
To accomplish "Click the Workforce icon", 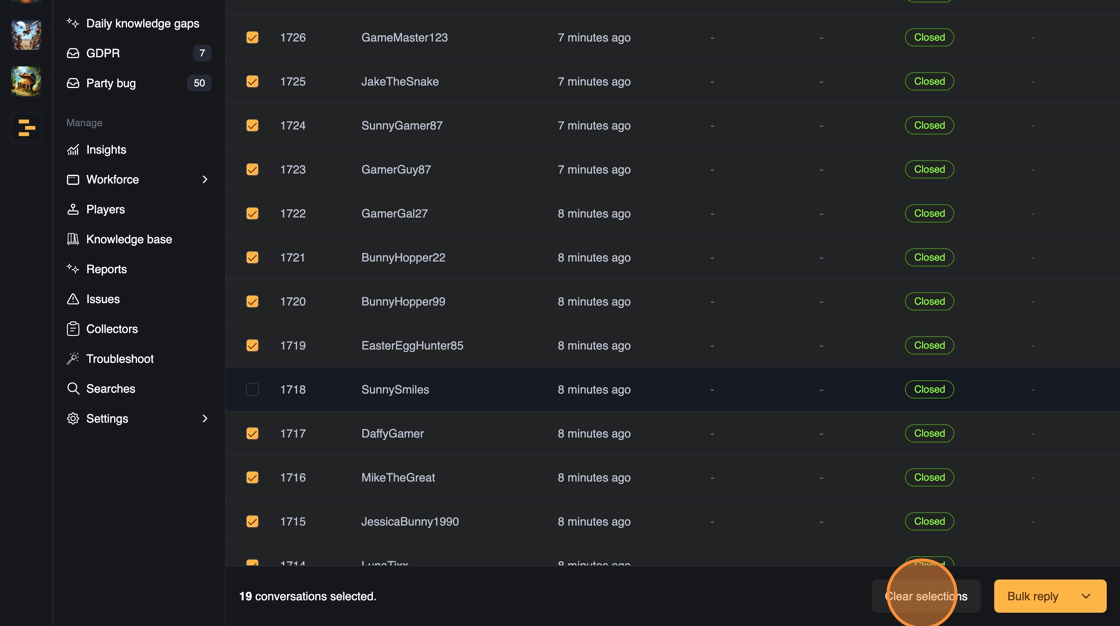I will [73, 180].
